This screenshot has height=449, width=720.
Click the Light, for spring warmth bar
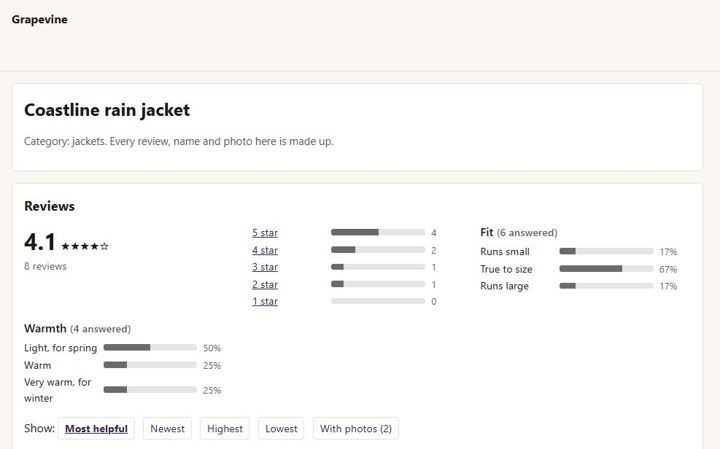coord(150,348)
